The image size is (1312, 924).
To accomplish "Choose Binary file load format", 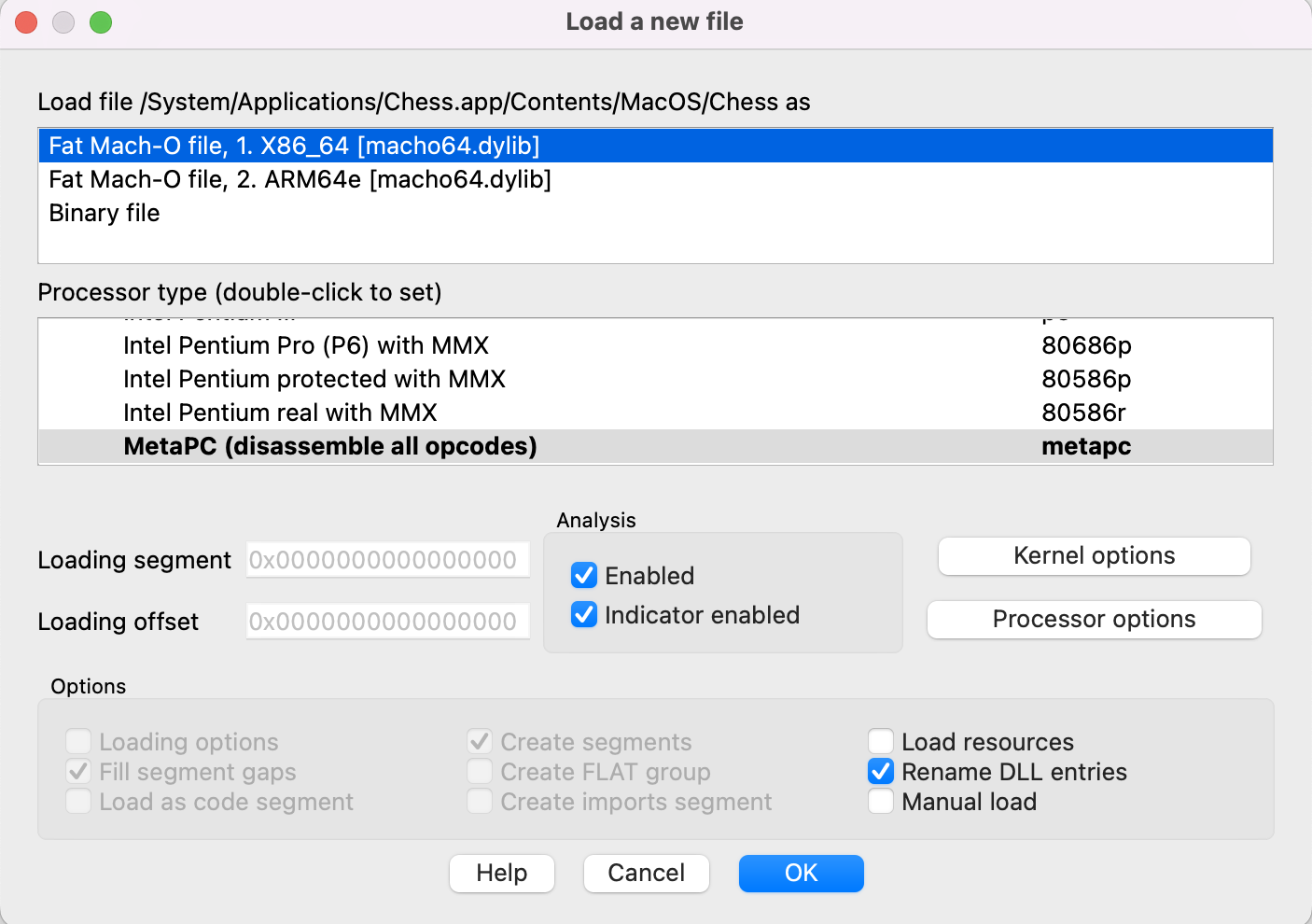I will tap(105, 213).
